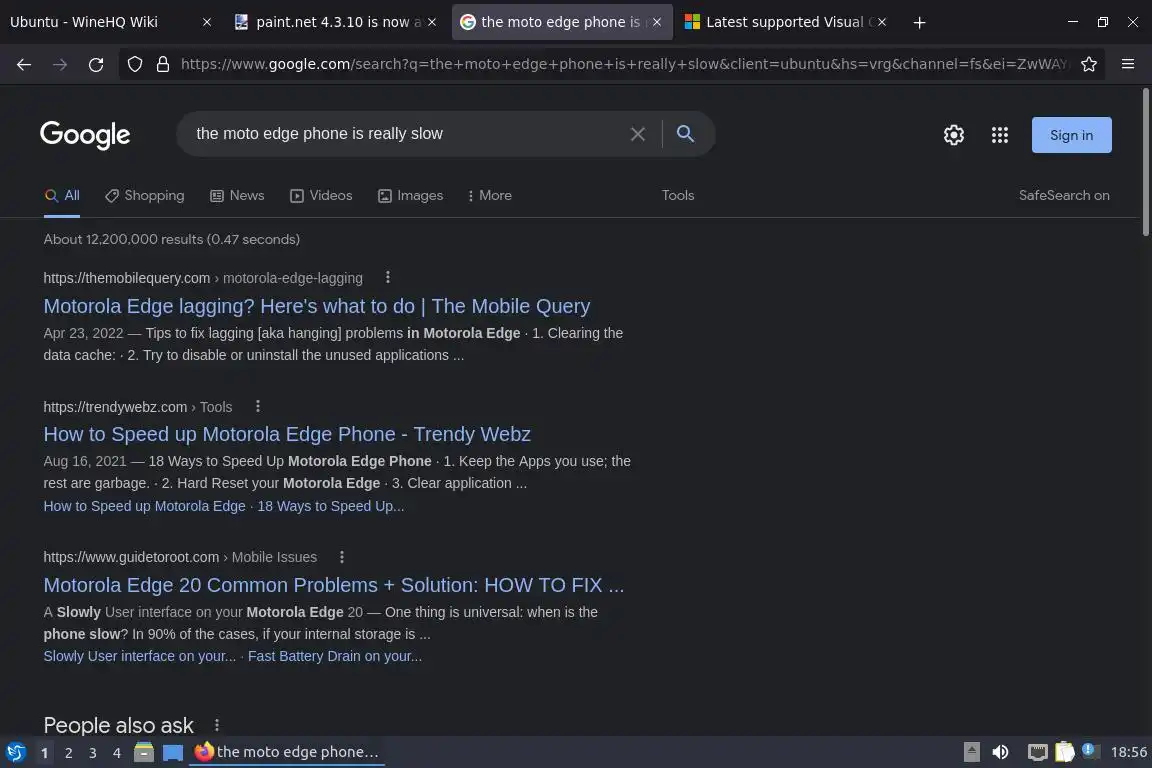Go to the Google logo homepage
The image size is (1152, 768).
pyautogui.click(x=85, y=135)
